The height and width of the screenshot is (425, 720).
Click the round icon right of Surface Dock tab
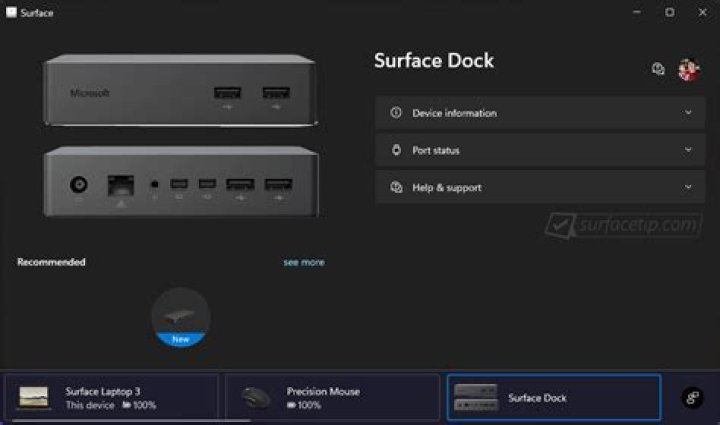[692, 398]
